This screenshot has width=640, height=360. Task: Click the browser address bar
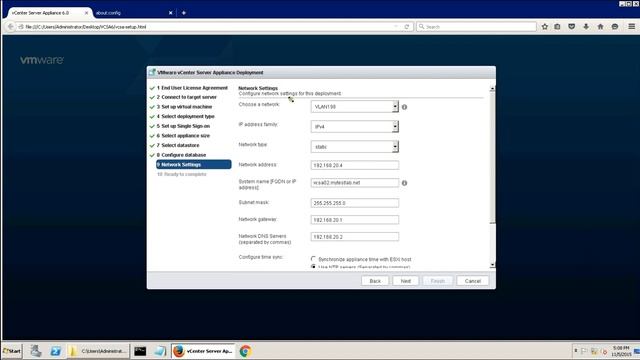(x=208, y=27)
